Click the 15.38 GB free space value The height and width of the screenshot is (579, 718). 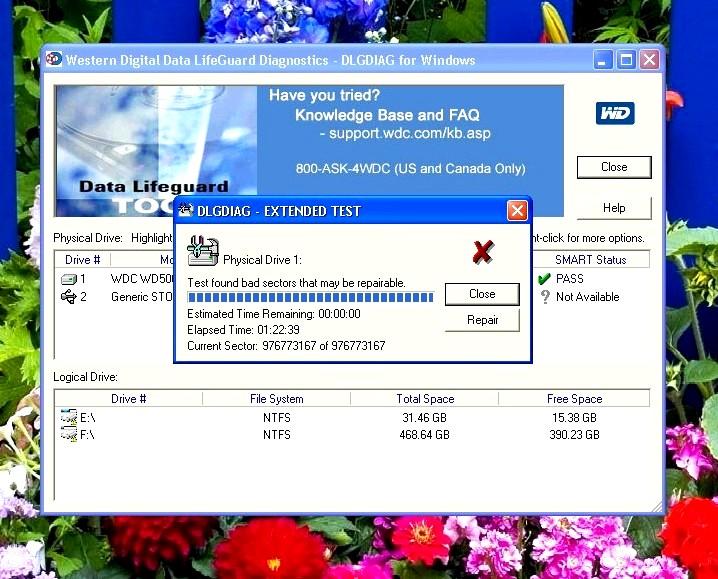[574, 418]
